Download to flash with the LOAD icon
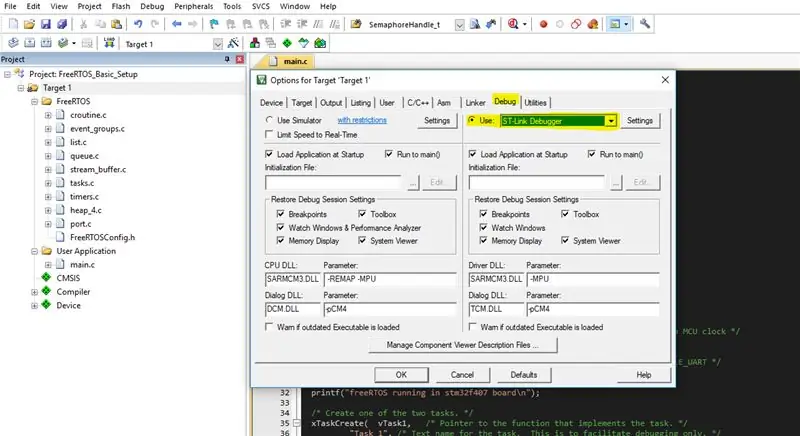This screenshot has width=800, height=436. click(x=109, y=43)
